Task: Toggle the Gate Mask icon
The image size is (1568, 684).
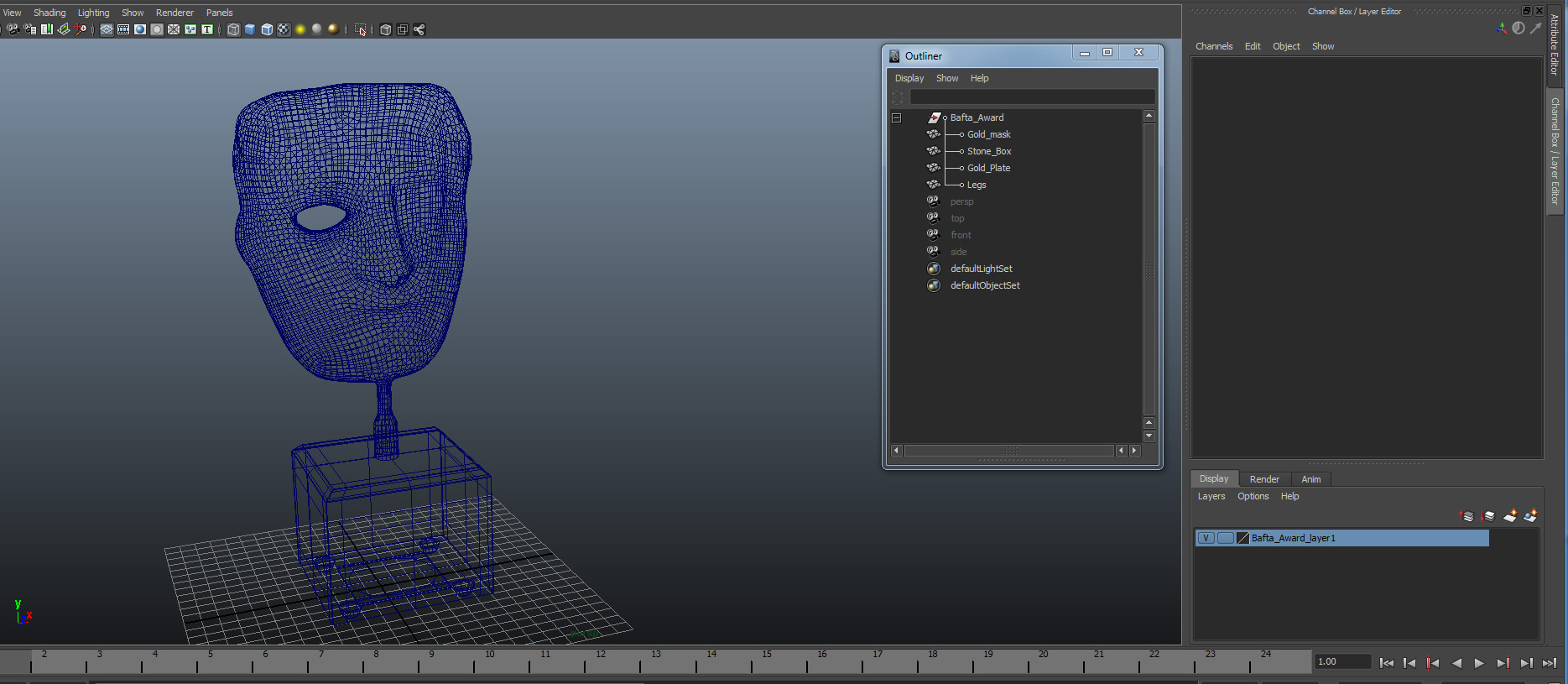Action: pyautogui.click(x=157, y=29)
